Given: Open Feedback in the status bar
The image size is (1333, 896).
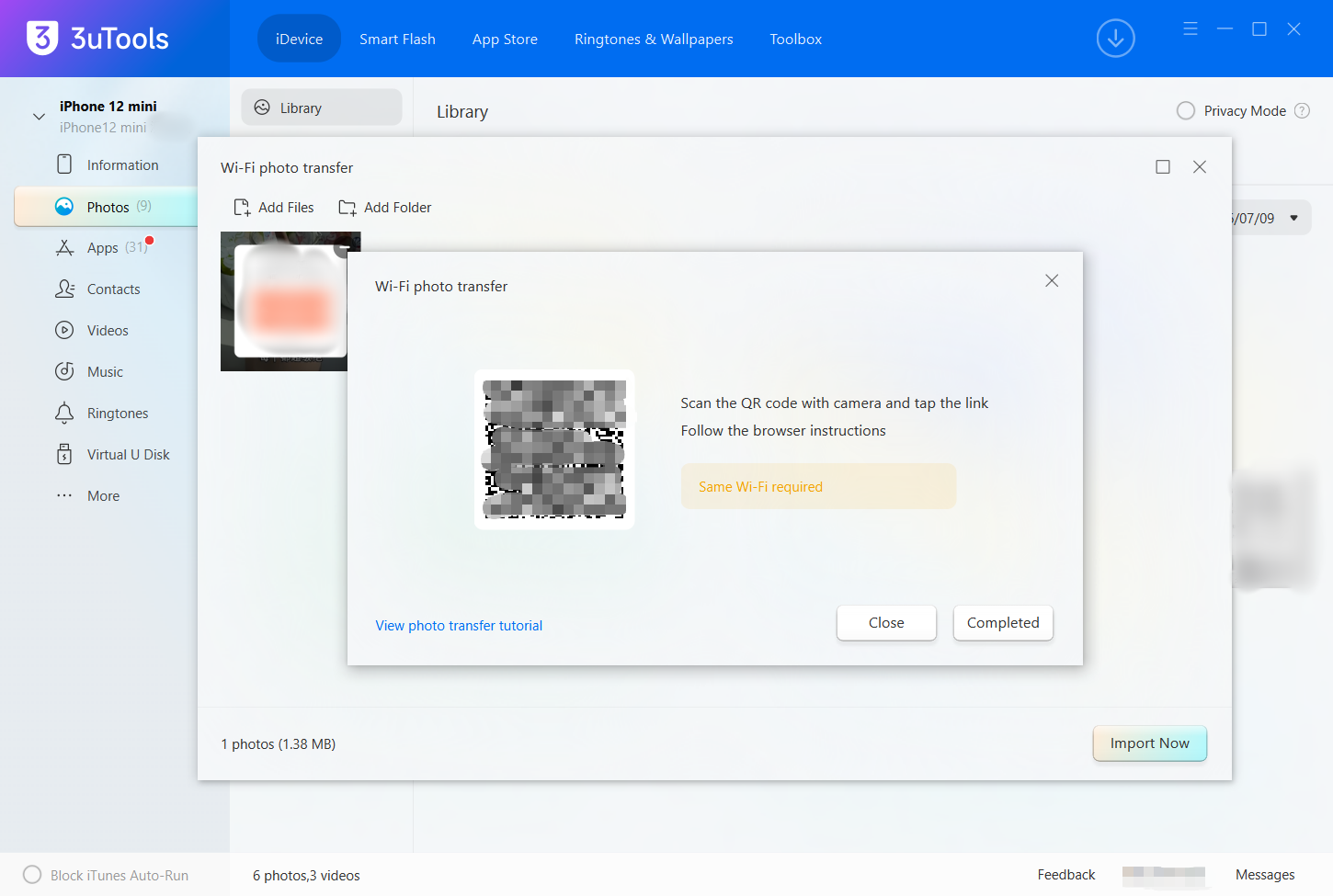Looking at the screenshot, I should click(1066, 875).
